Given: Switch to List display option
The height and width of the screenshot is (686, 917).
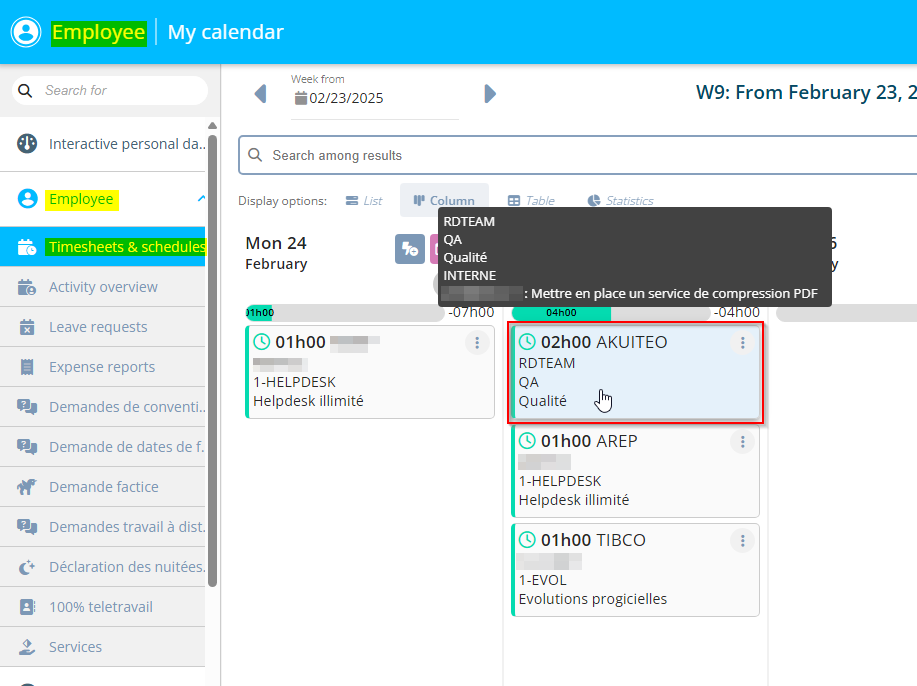Looking at the screenshot, I should pyautogui.click(x=364, y=201).
